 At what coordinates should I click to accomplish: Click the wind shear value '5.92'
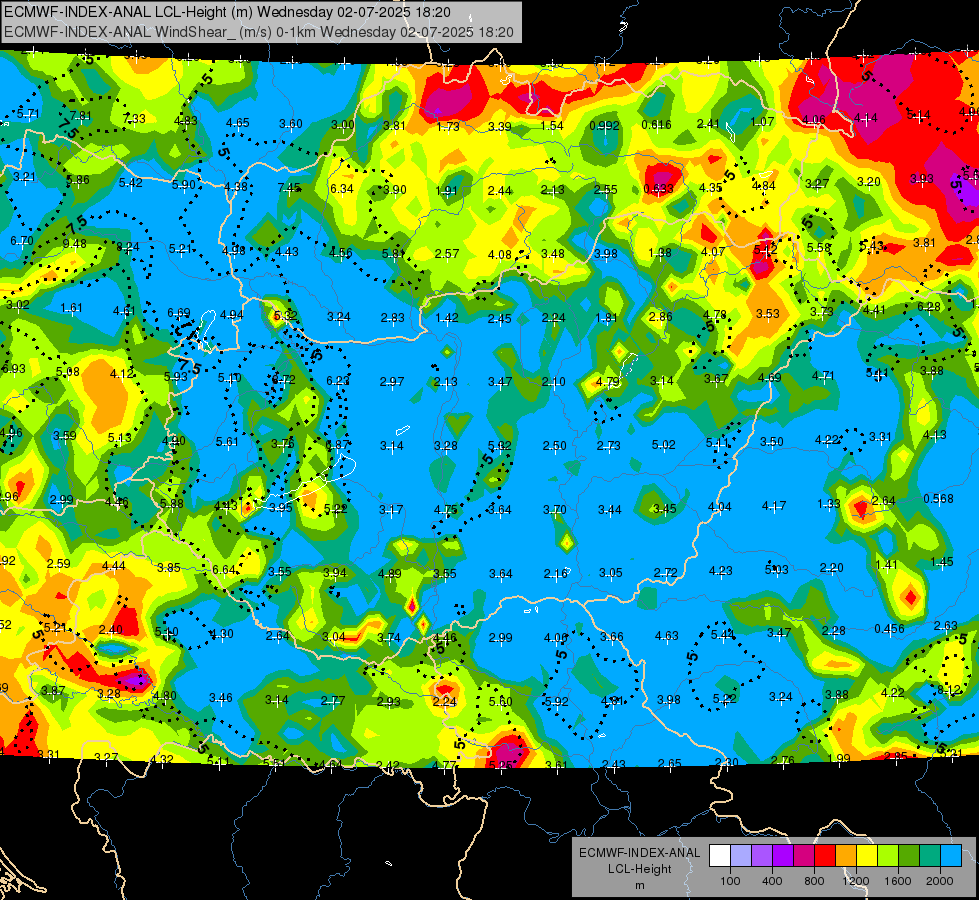pyautogui.click(x=556, y=701)
